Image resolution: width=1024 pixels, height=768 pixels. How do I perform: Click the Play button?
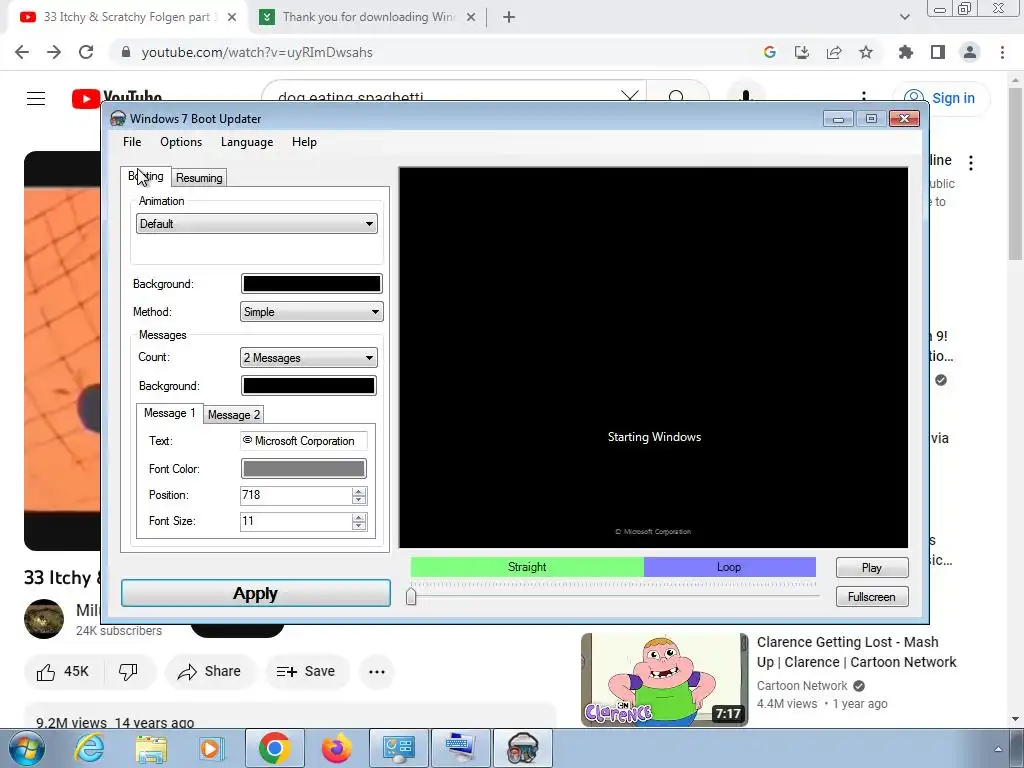click(x=872, y=568)
